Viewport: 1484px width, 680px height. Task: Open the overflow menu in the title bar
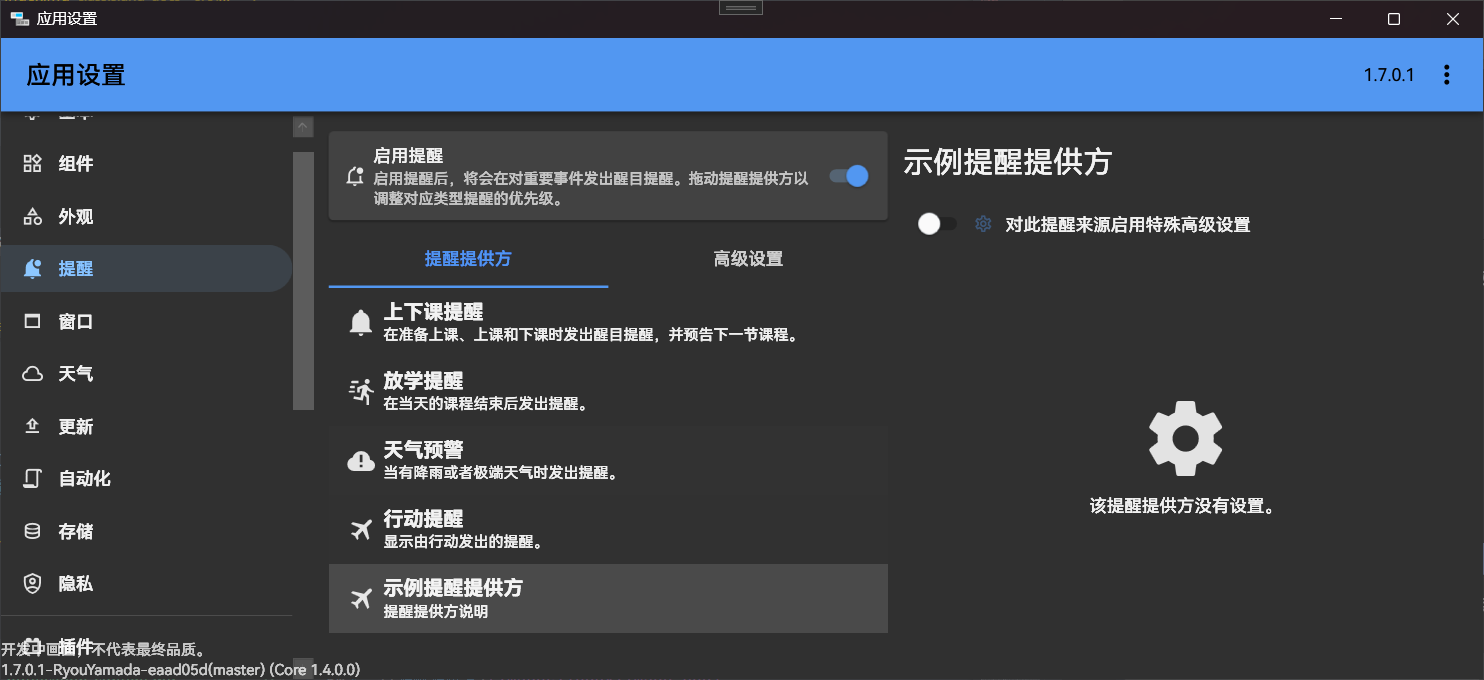pyautogui.click(x=1446, y=73)
